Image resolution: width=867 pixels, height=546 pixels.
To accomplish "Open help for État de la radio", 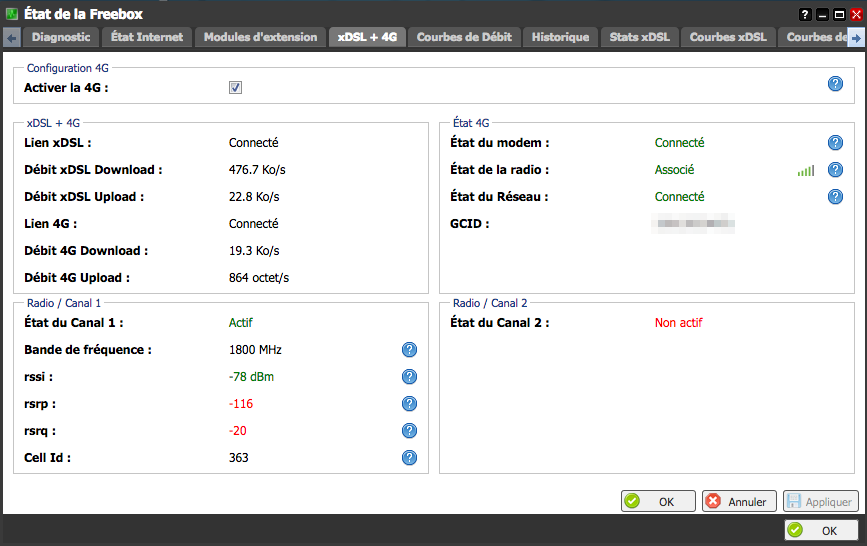I will click(x=835, y=170).
